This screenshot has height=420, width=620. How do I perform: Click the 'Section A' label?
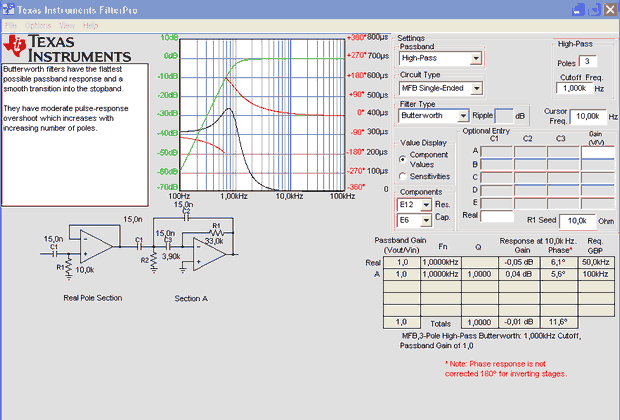click(x=191, y=299)
